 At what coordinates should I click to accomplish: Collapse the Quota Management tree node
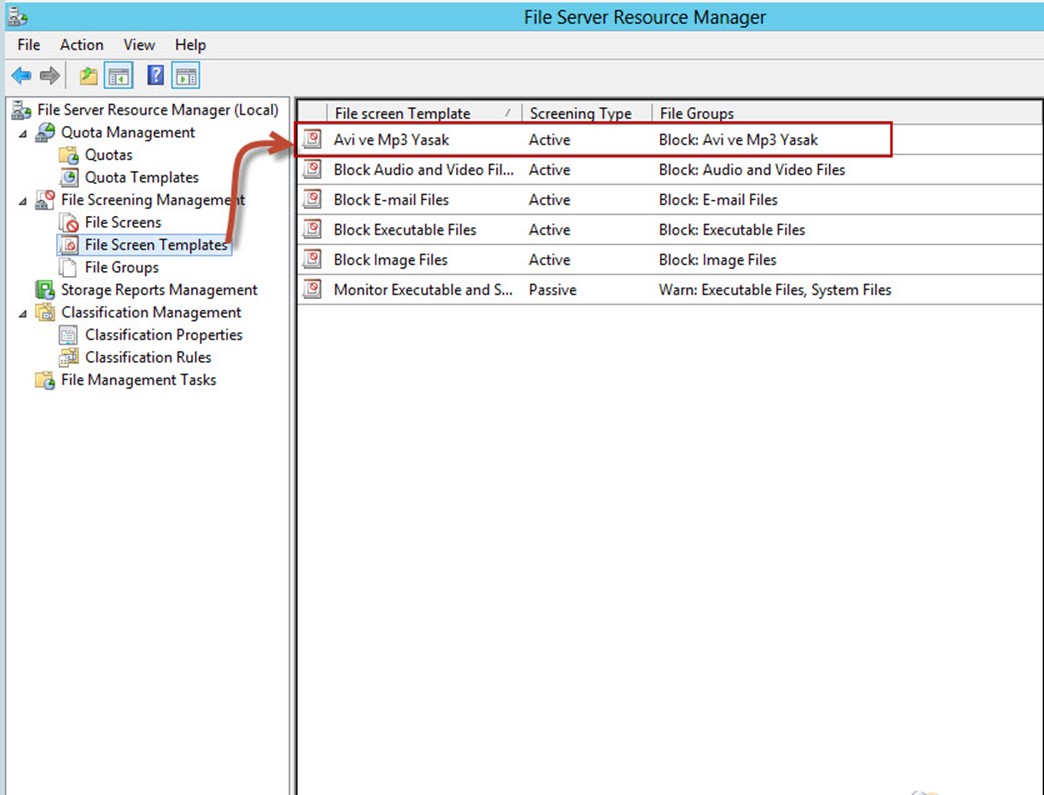(x=23, y=134)
